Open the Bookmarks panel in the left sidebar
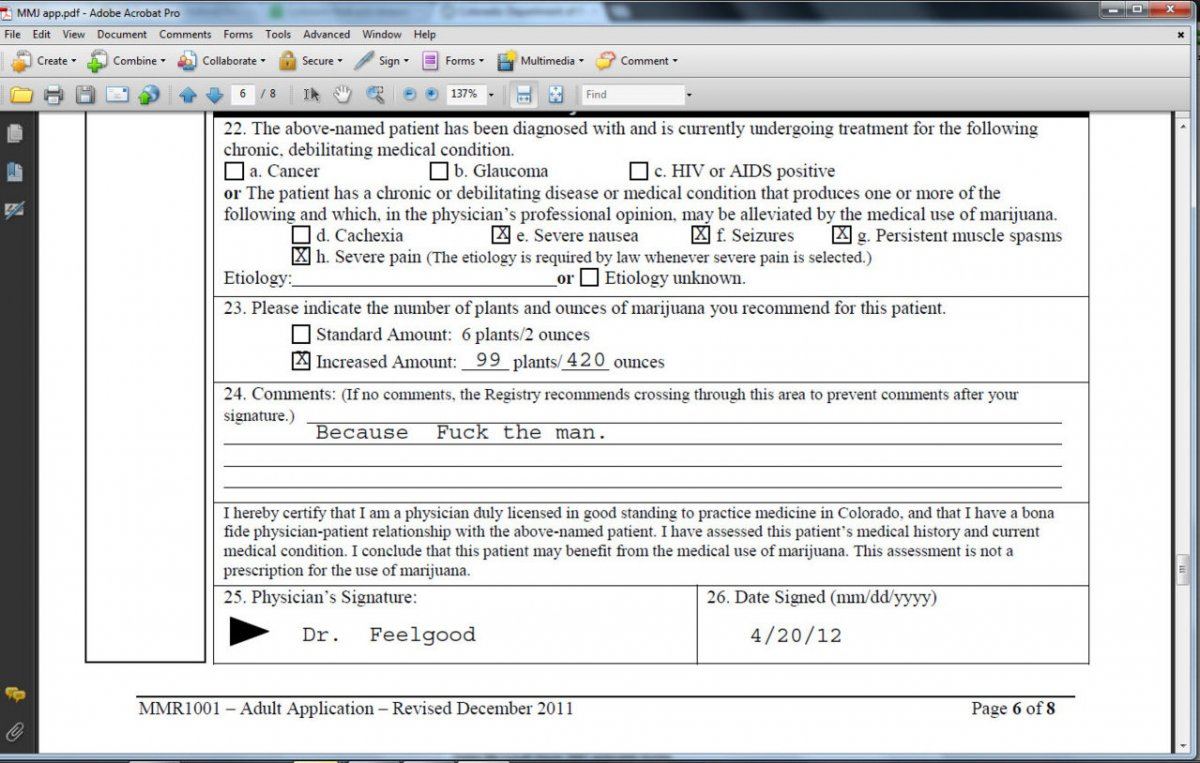 [x=14, y=171]
